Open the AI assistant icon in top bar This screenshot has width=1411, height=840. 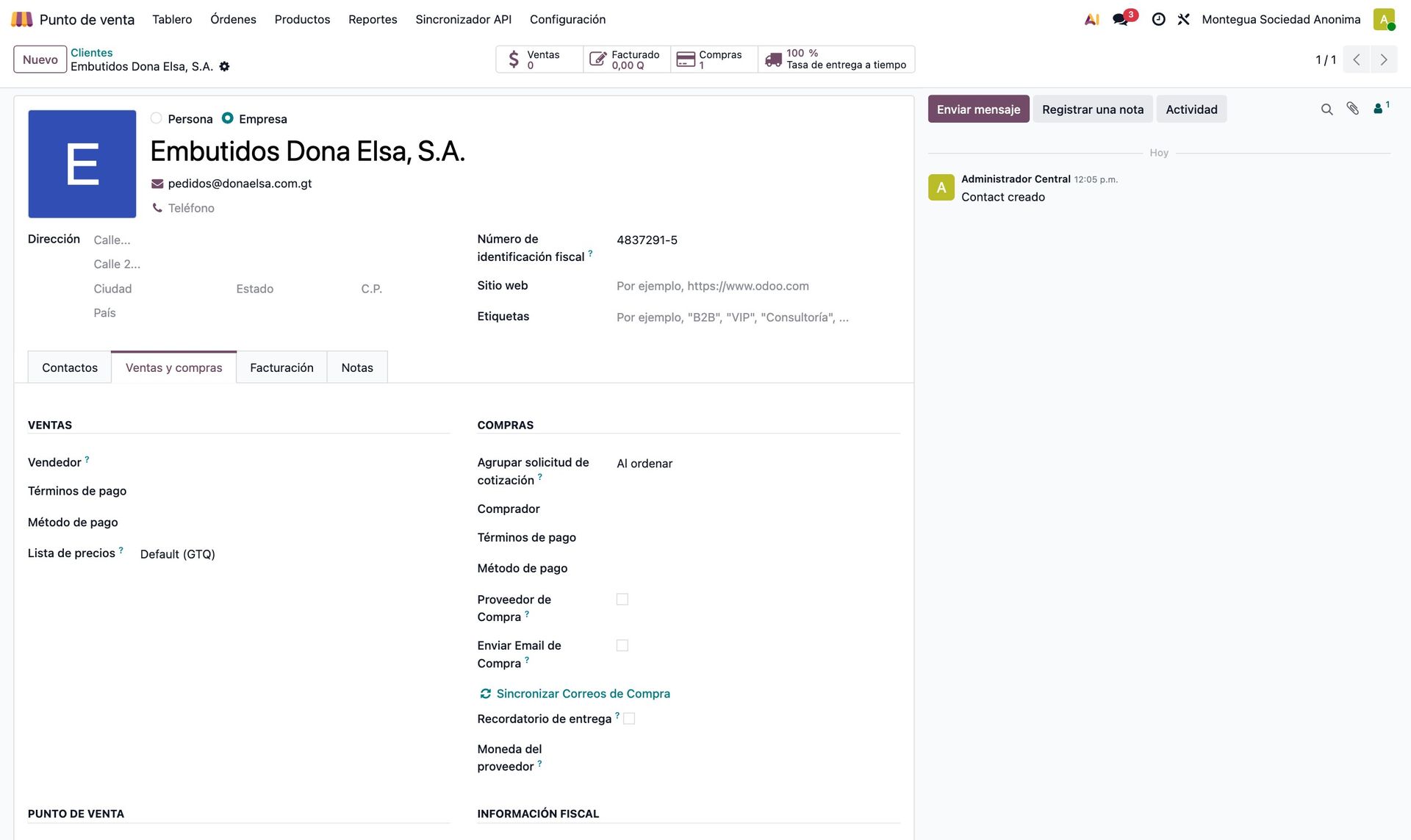tap(1092, 20)
